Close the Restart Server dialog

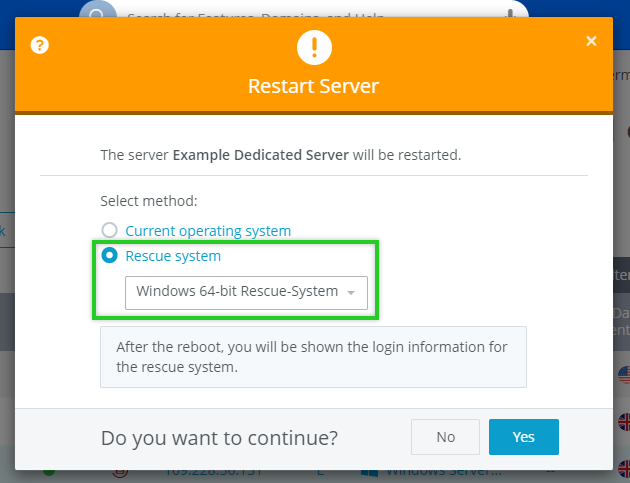[x=591, y=41]
